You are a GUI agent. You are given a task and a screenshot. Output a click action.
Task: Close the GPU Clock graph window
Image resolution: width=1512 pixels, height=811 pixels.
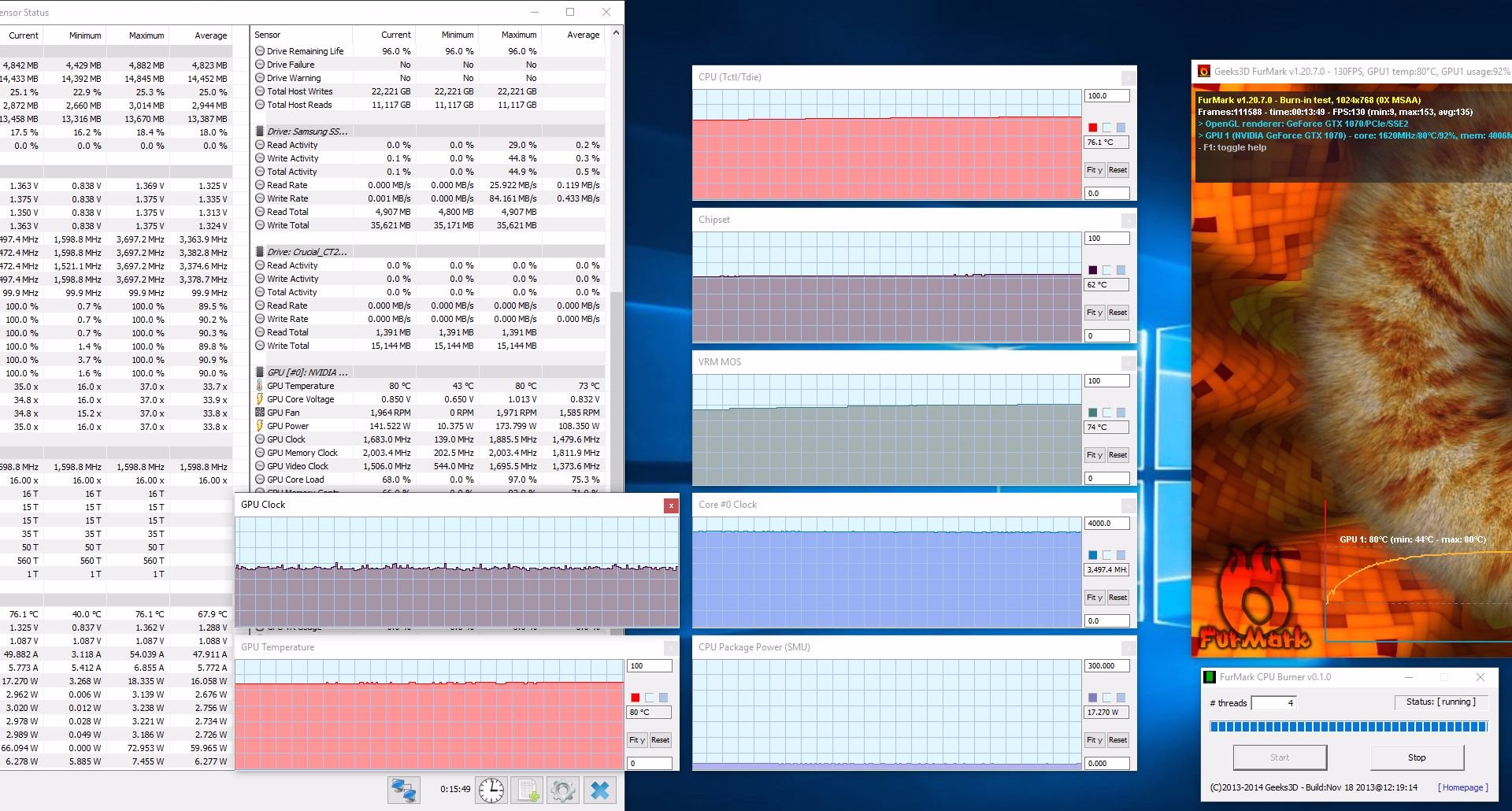671,505
